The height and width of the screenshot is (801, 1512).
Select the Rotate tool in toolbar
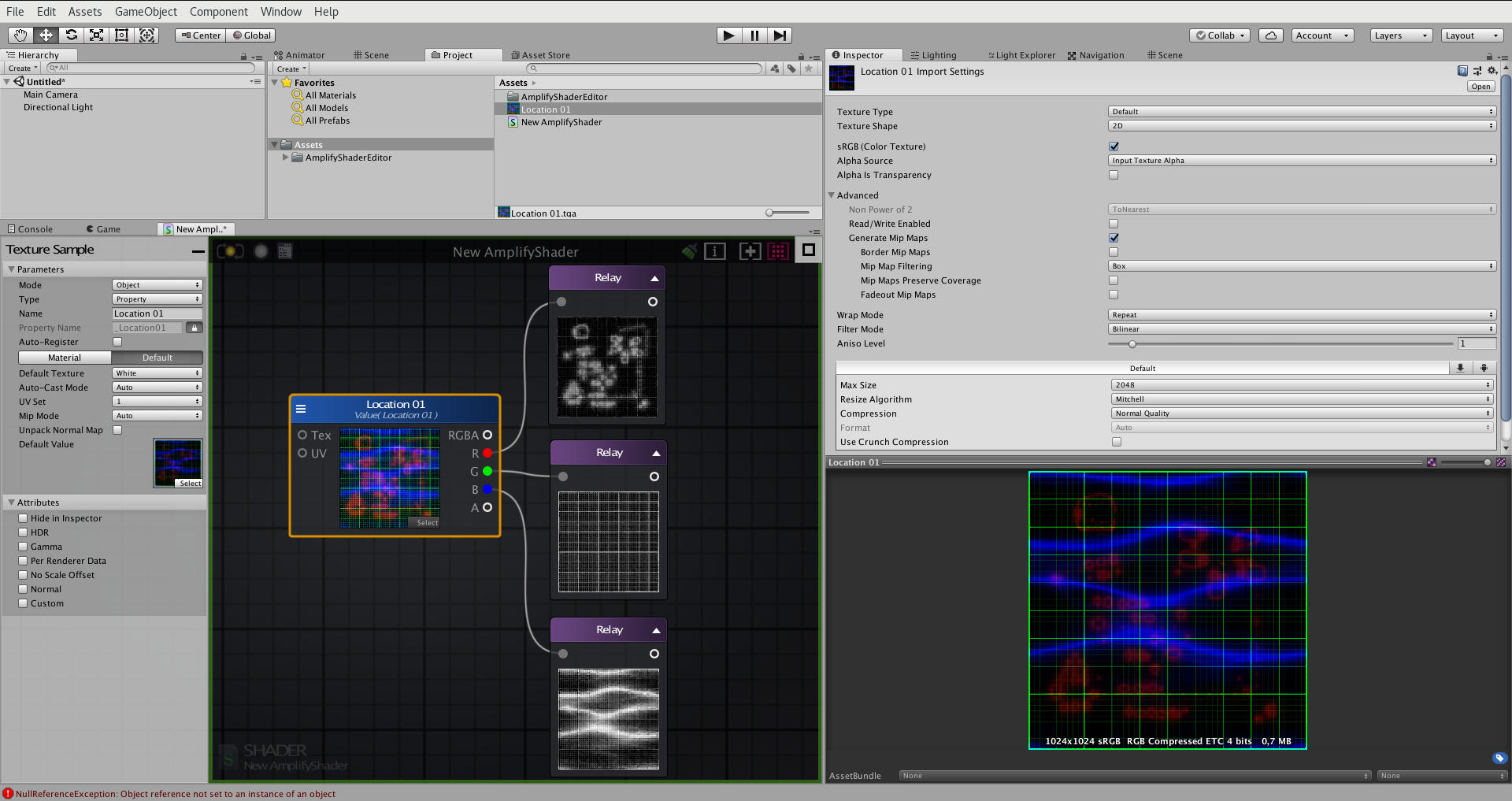coord(71,35)
